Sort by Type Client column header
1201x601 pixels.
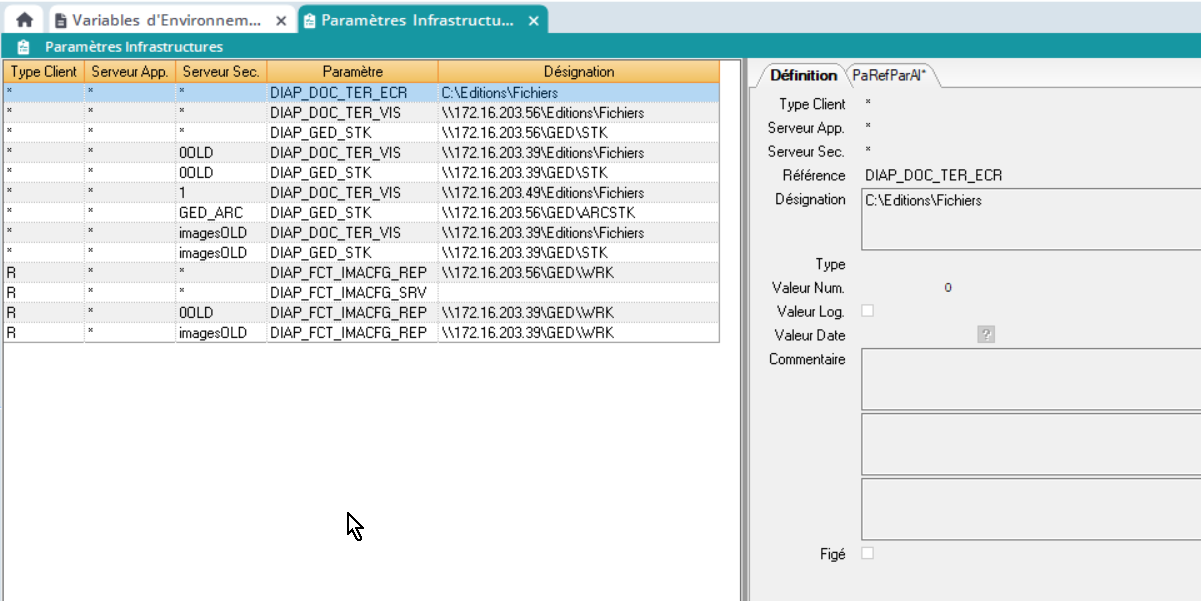click(x=44, y=72)
